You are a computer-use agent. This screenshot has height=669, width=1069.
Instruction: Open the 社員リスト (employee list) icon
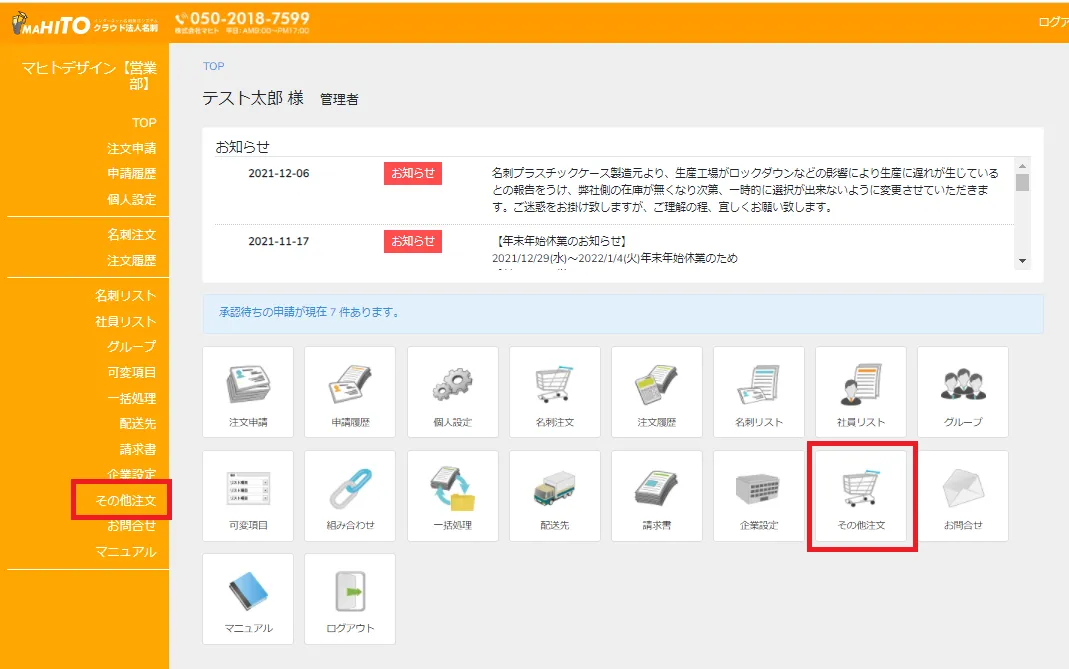click(860, 385)
